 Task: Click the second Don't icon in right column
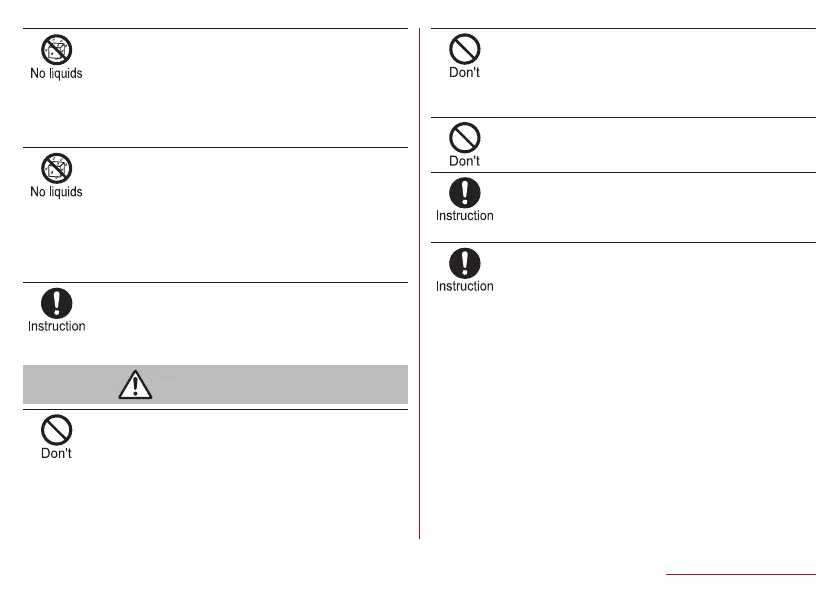click(x=465, y=137)
